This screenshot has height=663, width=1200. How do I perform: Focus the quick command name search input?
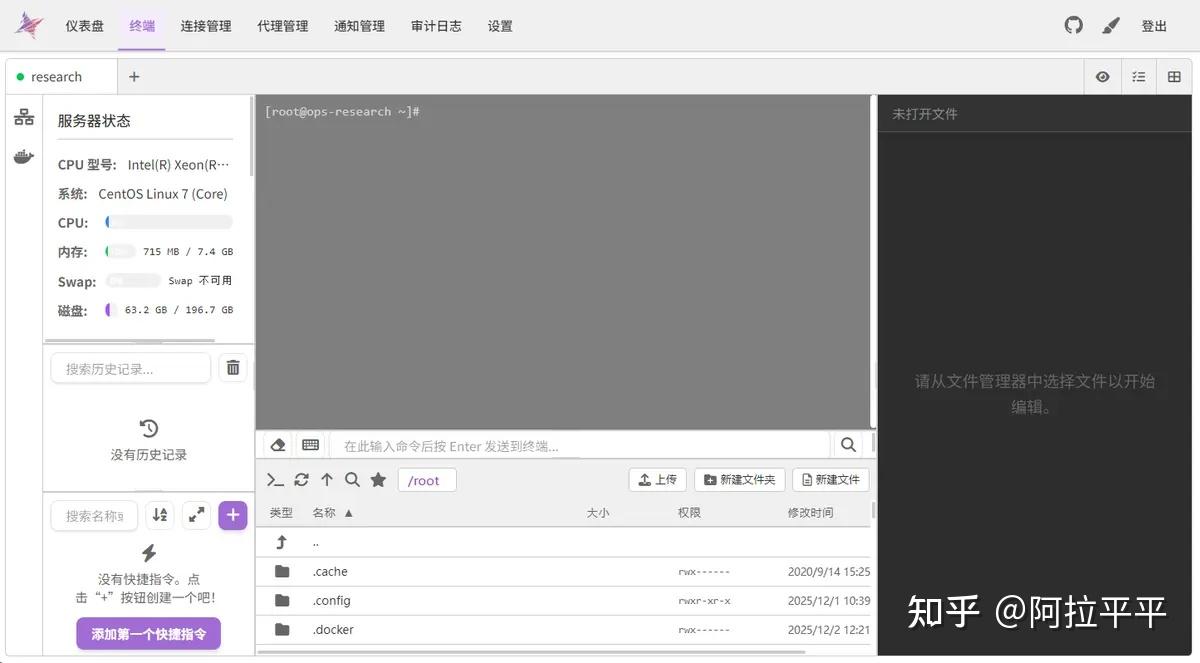[x=94, y=515]
